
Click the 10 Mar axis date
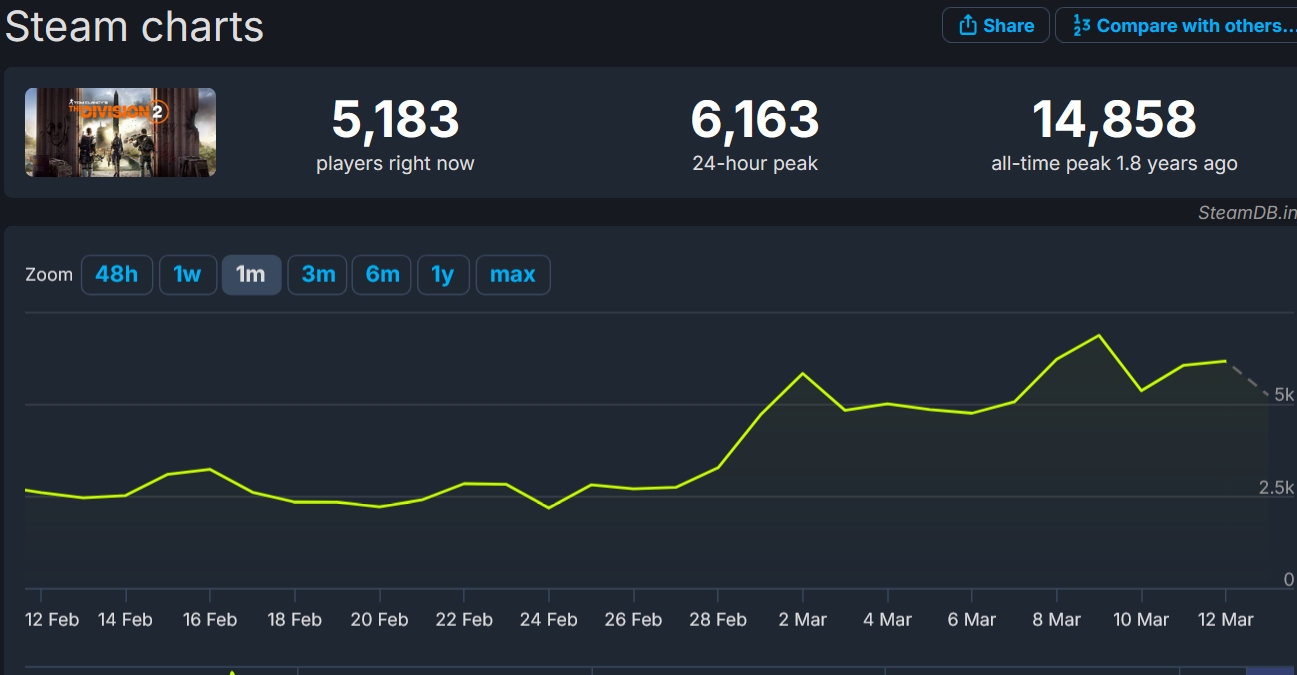1141,620
